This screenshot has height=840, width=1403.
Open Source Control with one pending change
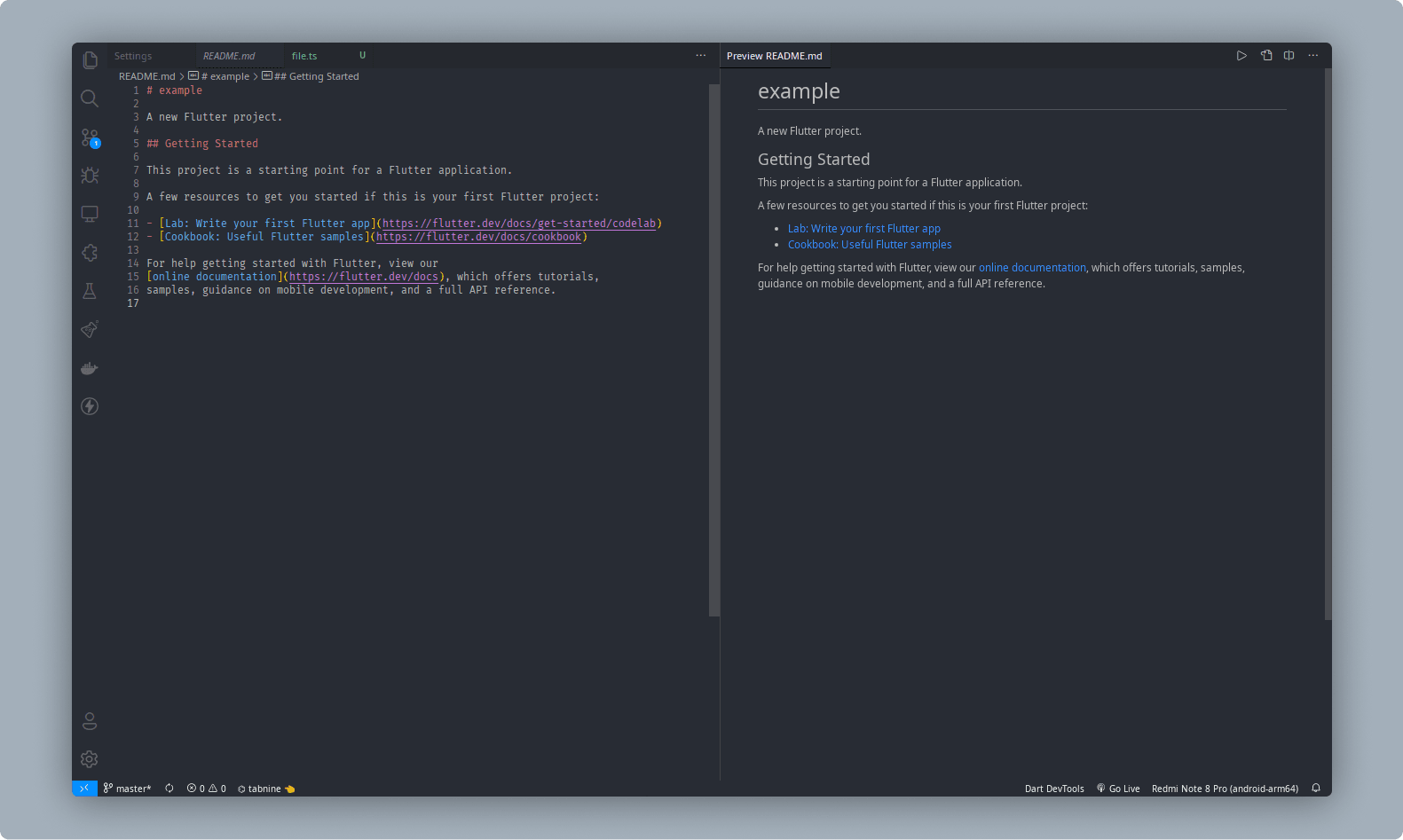(x=90, y=137)
